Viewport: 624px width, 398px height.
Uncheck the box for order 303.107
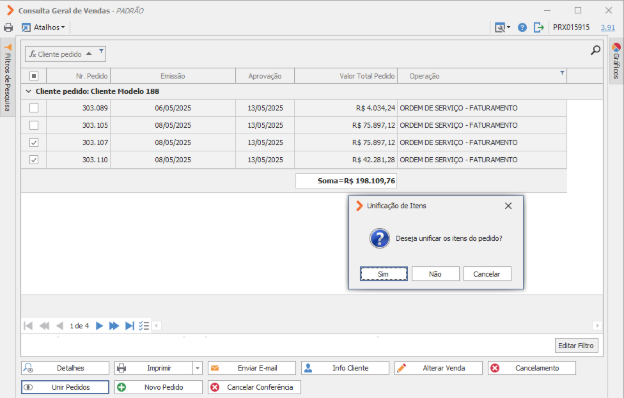[34, 142]
